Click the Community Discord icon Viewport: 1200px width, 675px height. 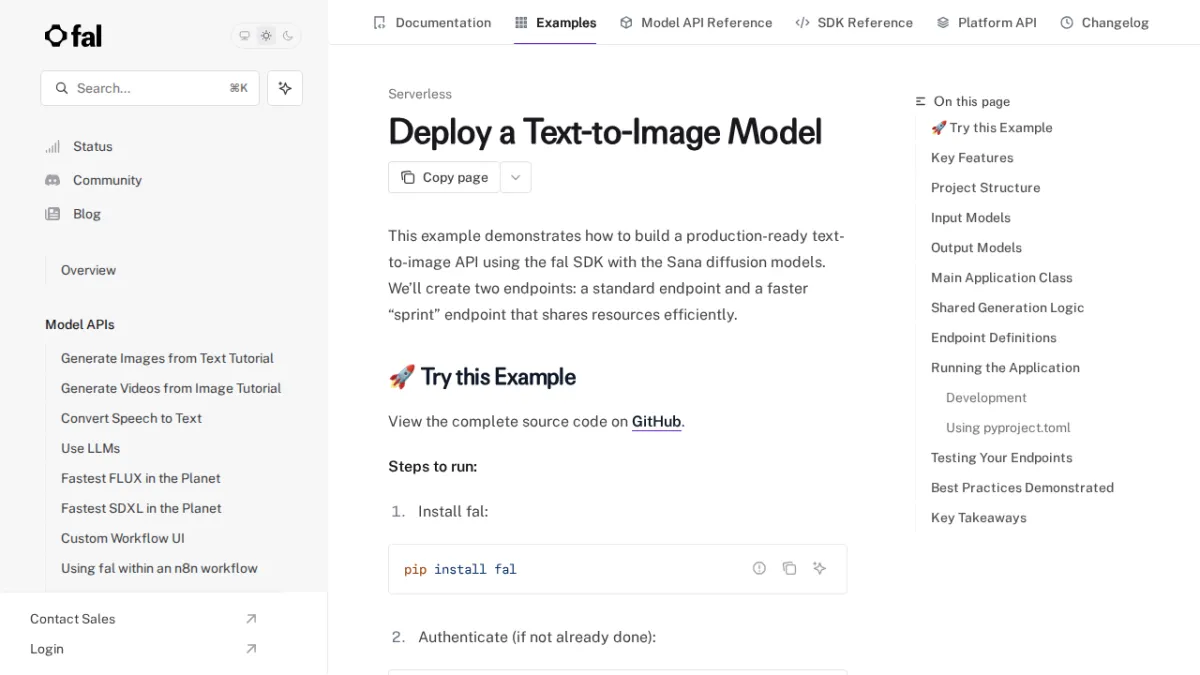pyautogui.click(x=53, y=180)
